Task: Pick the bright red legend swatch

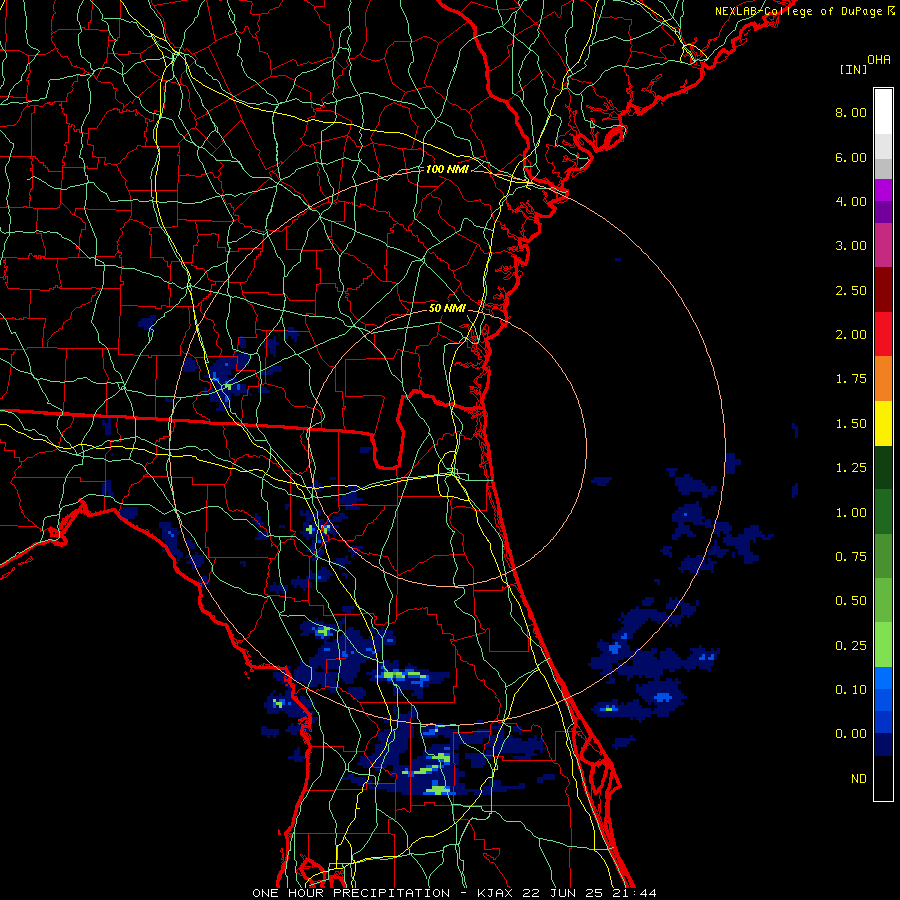Action: [883, 334]
